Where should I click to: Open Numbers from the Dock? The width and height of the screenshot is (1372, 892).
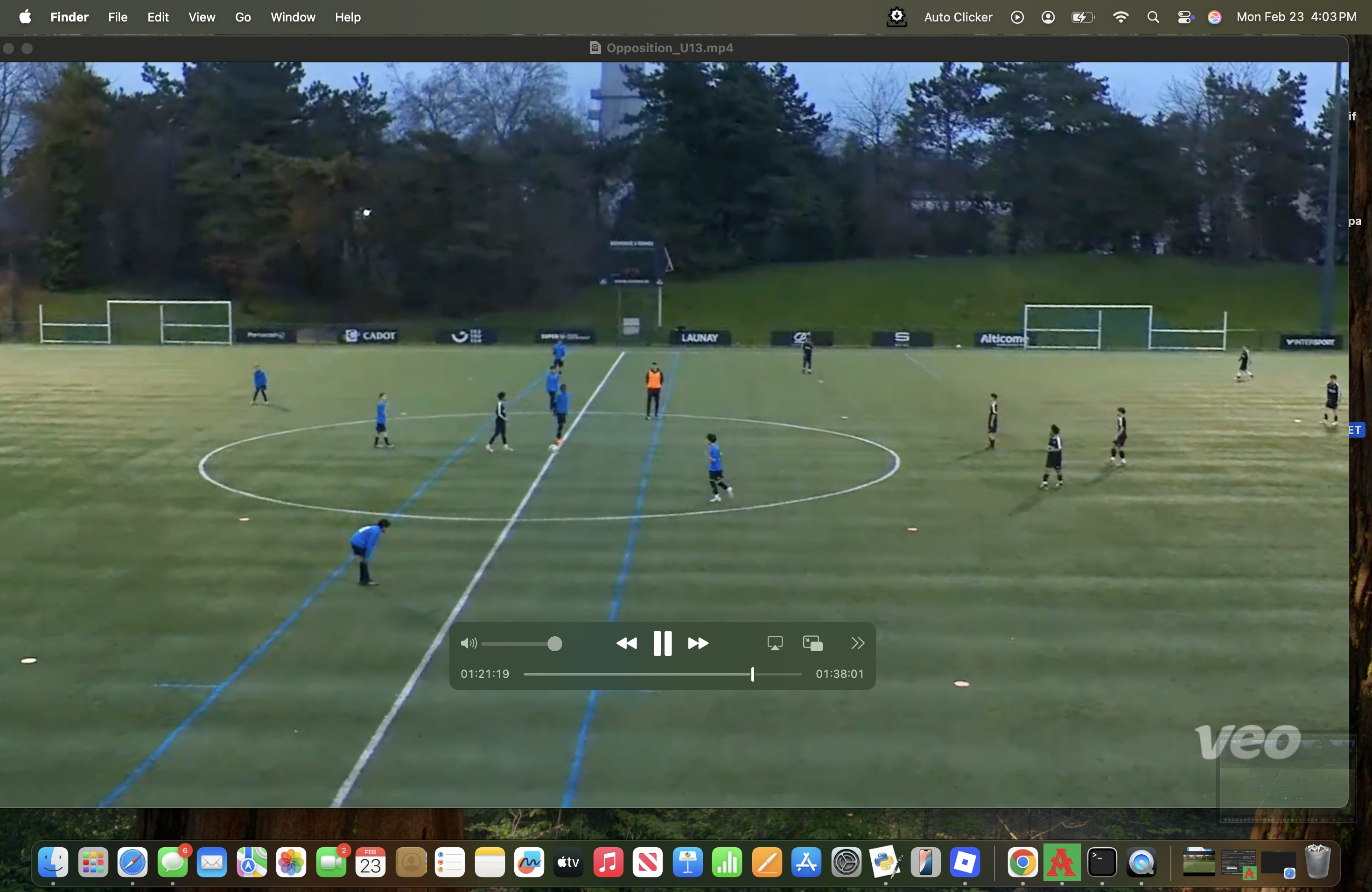(727, 862)
